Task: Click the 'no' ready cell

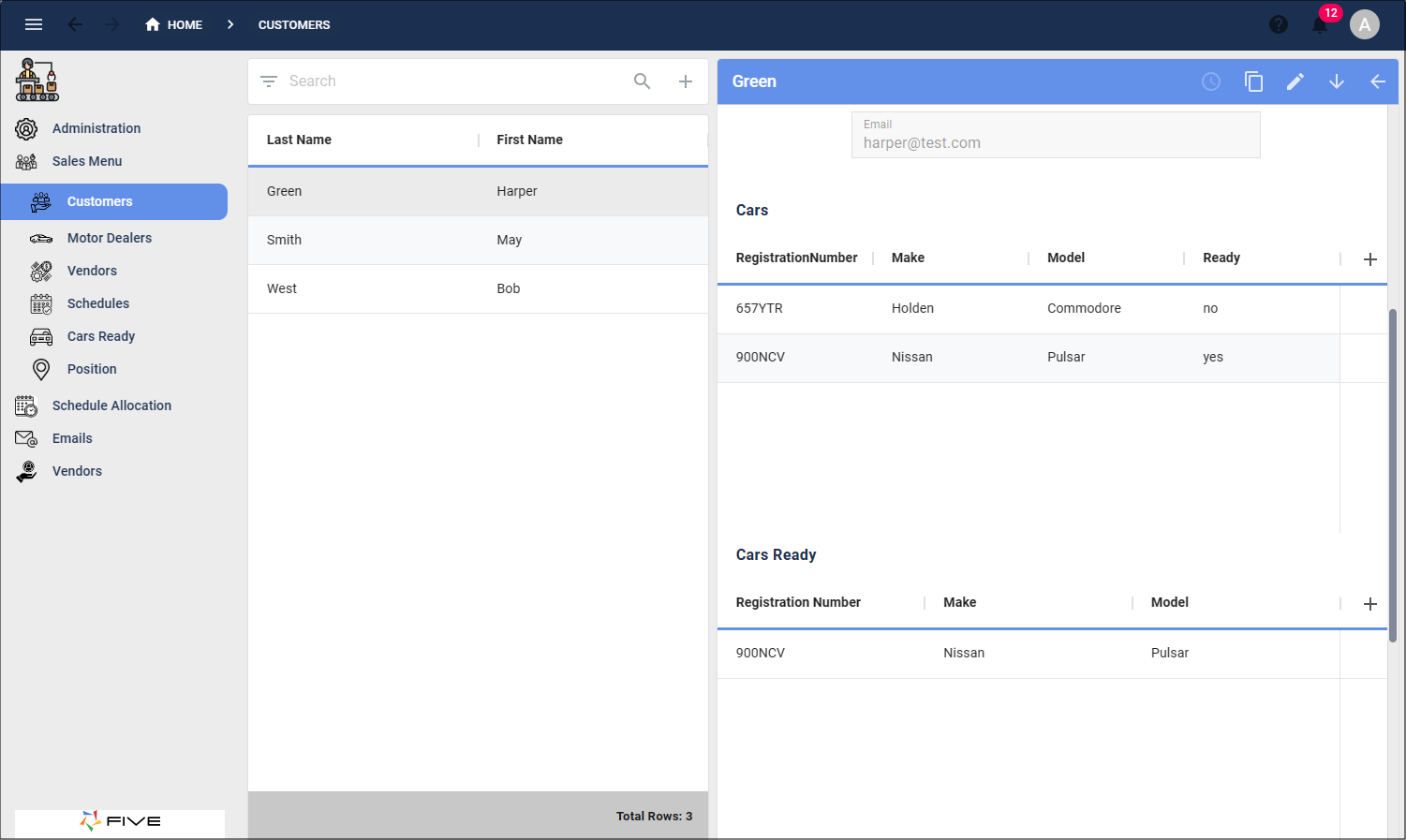Action: [1210, 308]
